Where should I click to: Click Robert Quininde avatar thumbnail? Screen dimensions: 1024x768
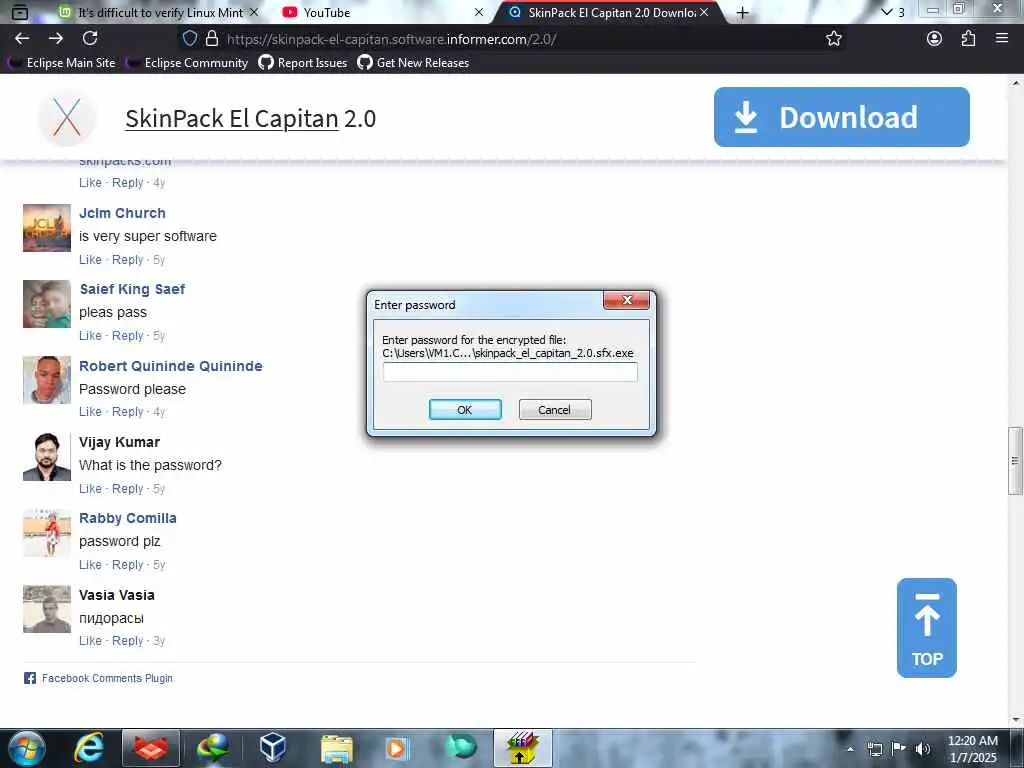pyautogui.click(x=47, y=380)
